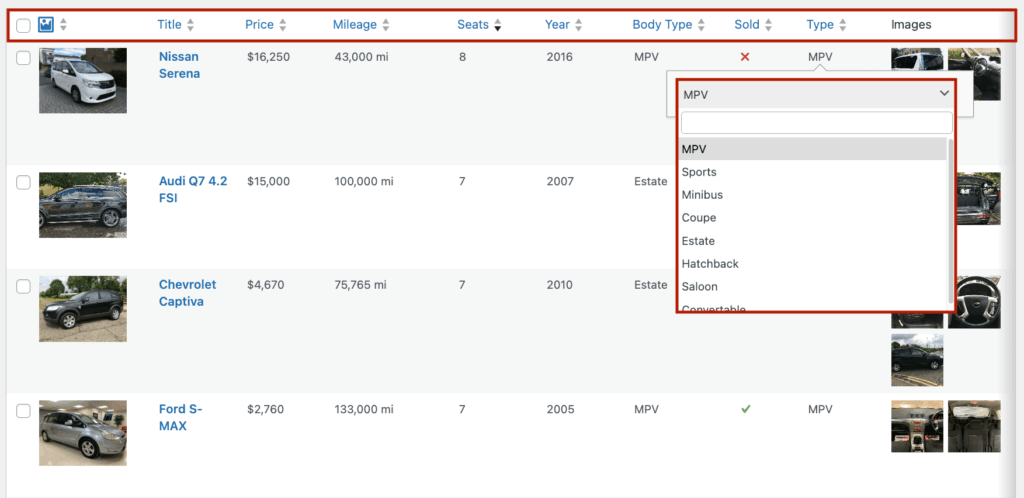Open the Audi Q7 main thumbnail
1024x498 pixels.
[83, 205]
